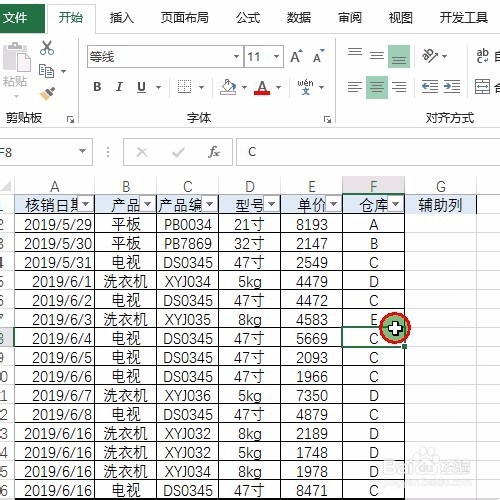500x500 pixels.
Task: Switch to the 公式 tab
Action: click(x=248, y=18)
